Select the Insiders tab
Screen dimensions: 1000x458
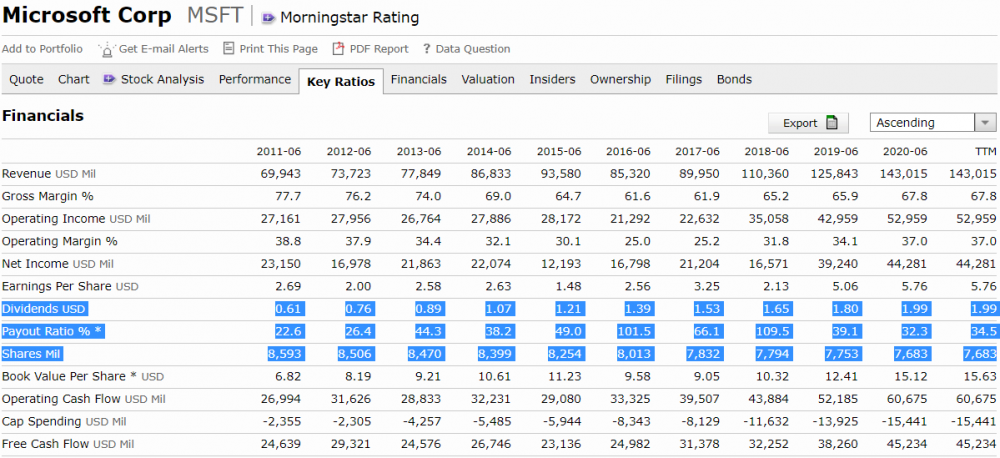point(552,79)
